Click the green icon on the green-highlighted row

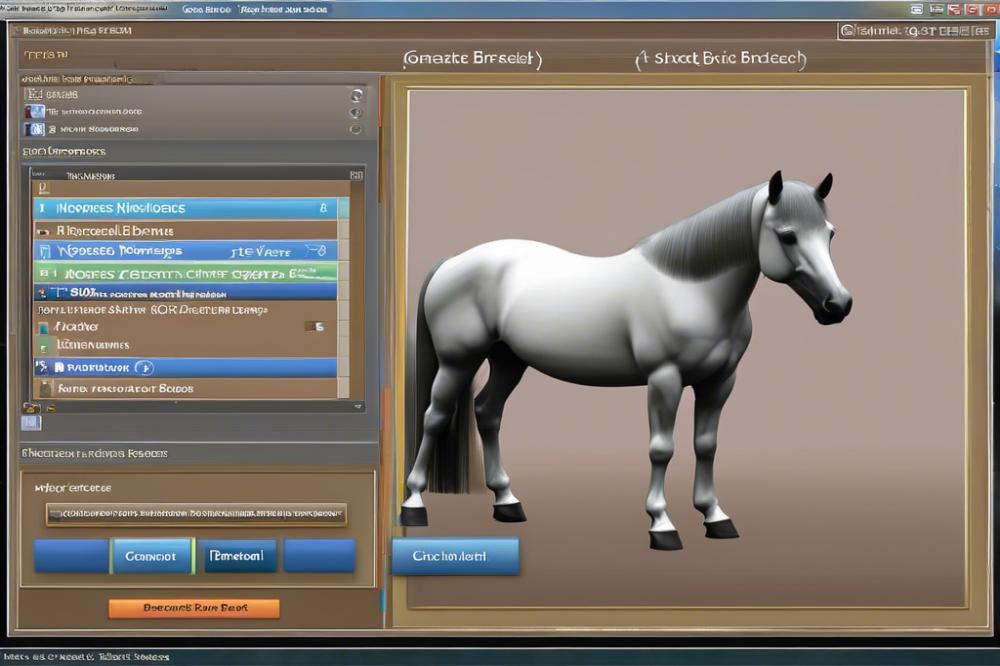44,272
